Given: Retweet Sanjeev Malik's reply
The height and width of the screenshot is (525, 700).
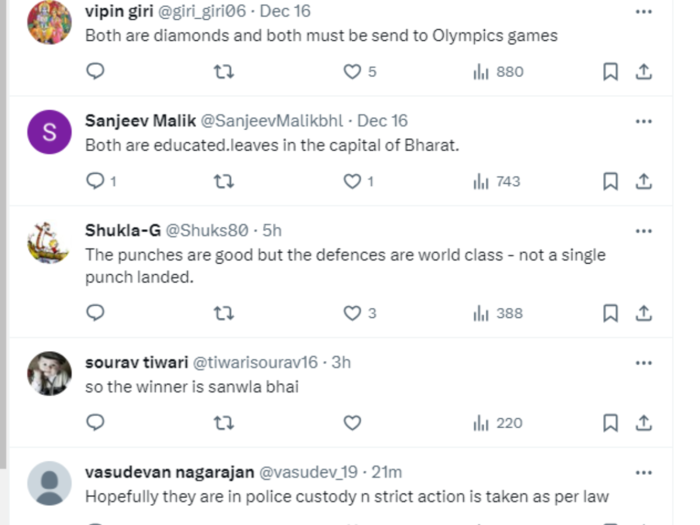Looking at the screenshot, I should point(224,181).
